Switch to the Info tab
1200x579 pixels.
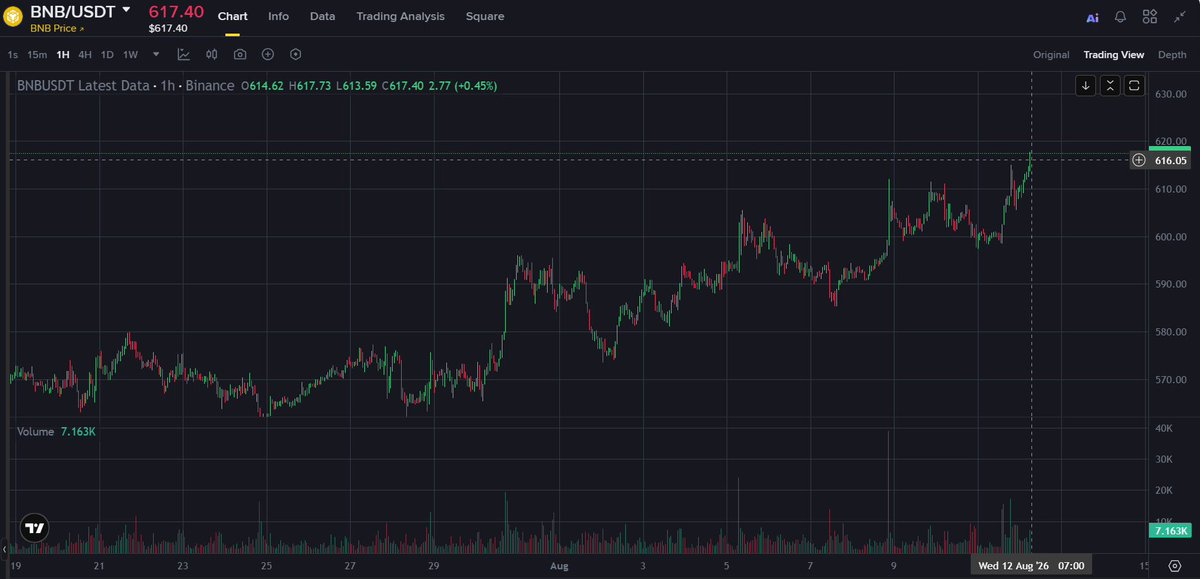[279, 17]
